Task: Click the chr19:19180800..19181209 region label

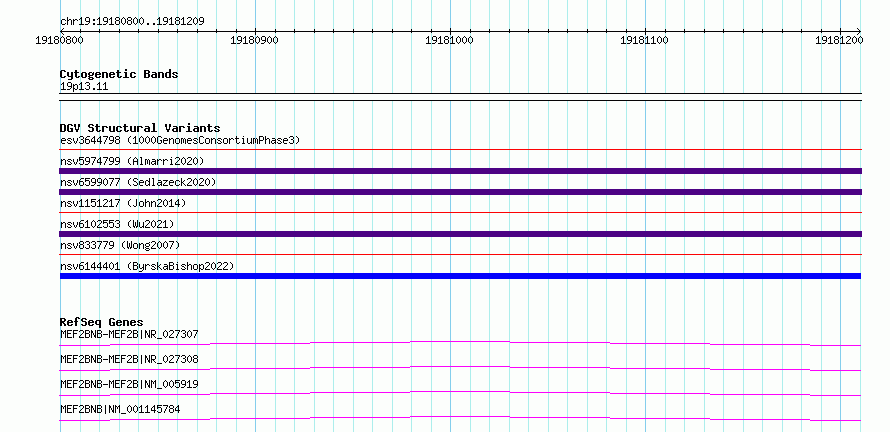Action: tap(132, 22)
